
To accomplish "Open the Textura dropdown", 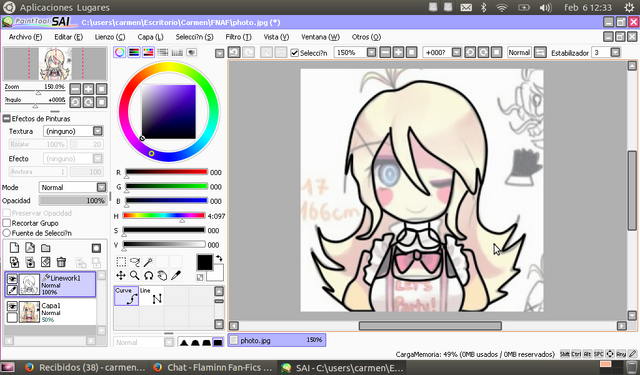I will pyautogui.click(x=98, y=131).
